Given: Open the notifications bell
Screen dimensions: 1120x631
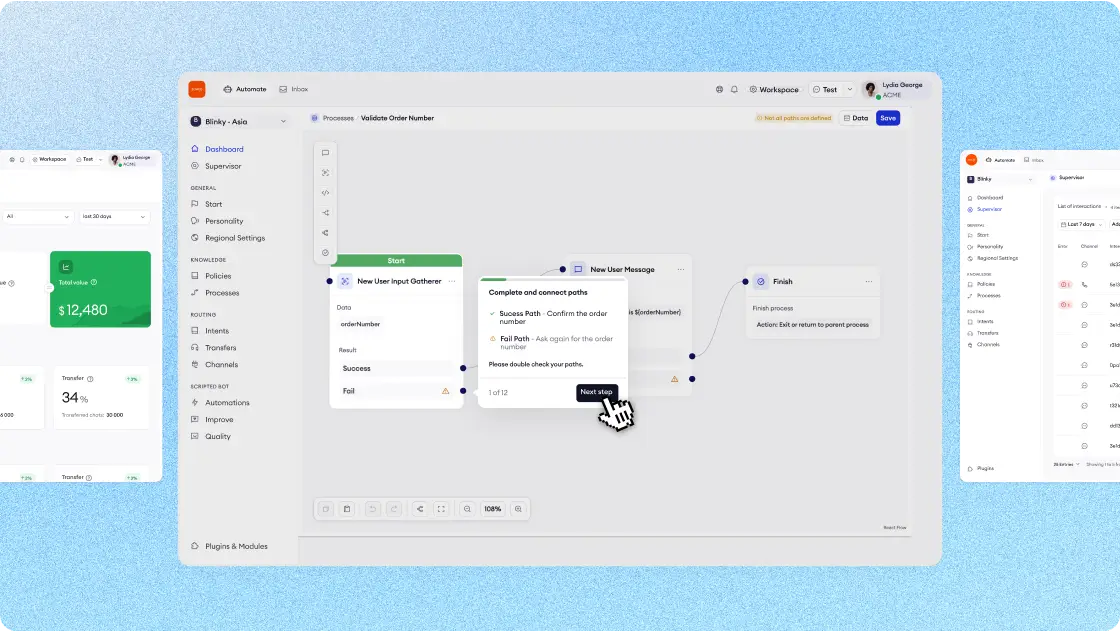Looking at the screenshot, I should click(x=734, y=89).
